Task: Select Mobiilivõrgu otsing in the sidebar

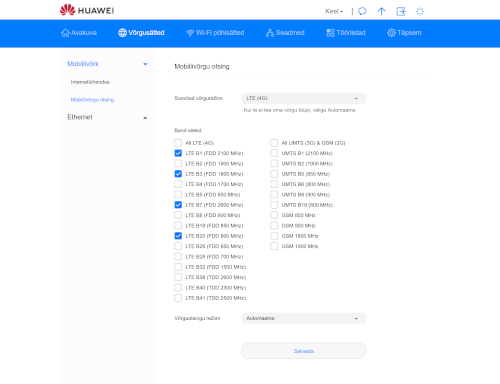Action: [92, 100]
